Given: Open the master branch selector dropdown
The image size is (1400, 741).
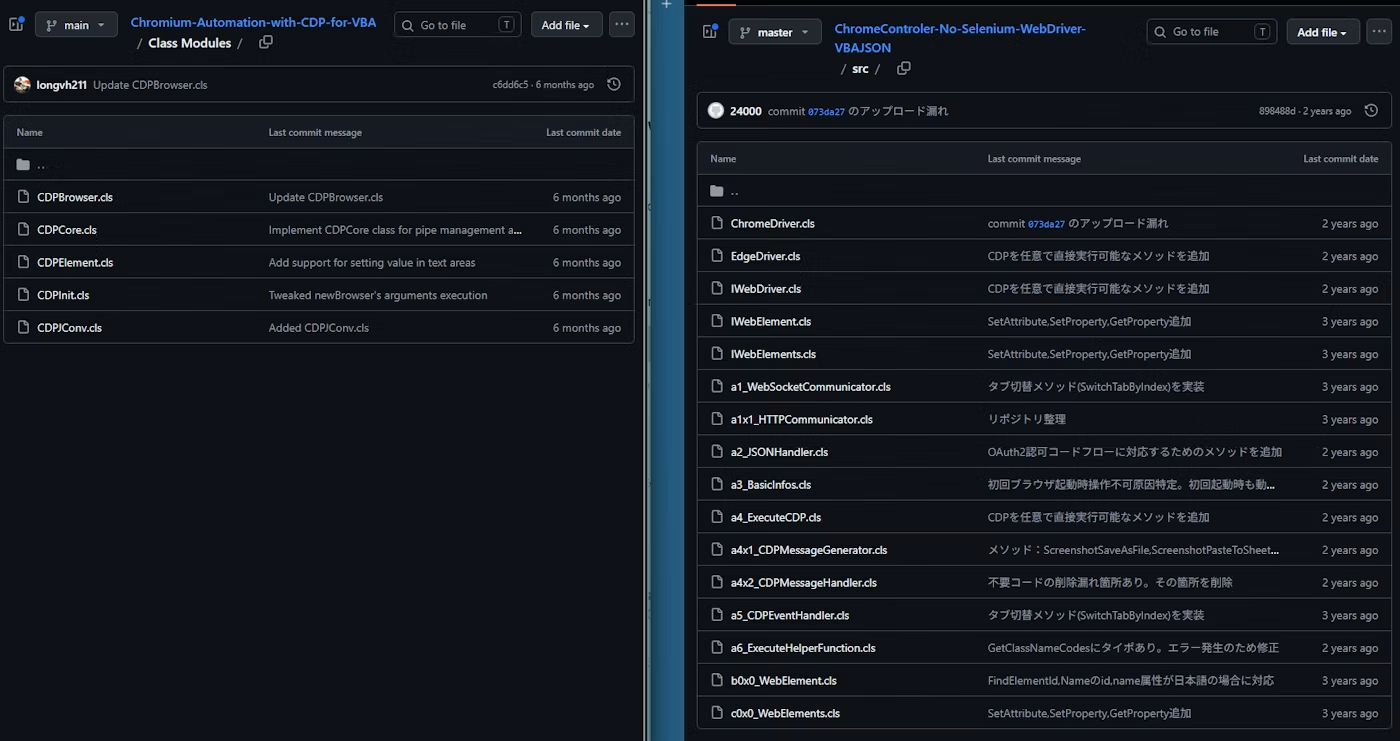Looking at the screenshot, I should (x=775, y=32).
